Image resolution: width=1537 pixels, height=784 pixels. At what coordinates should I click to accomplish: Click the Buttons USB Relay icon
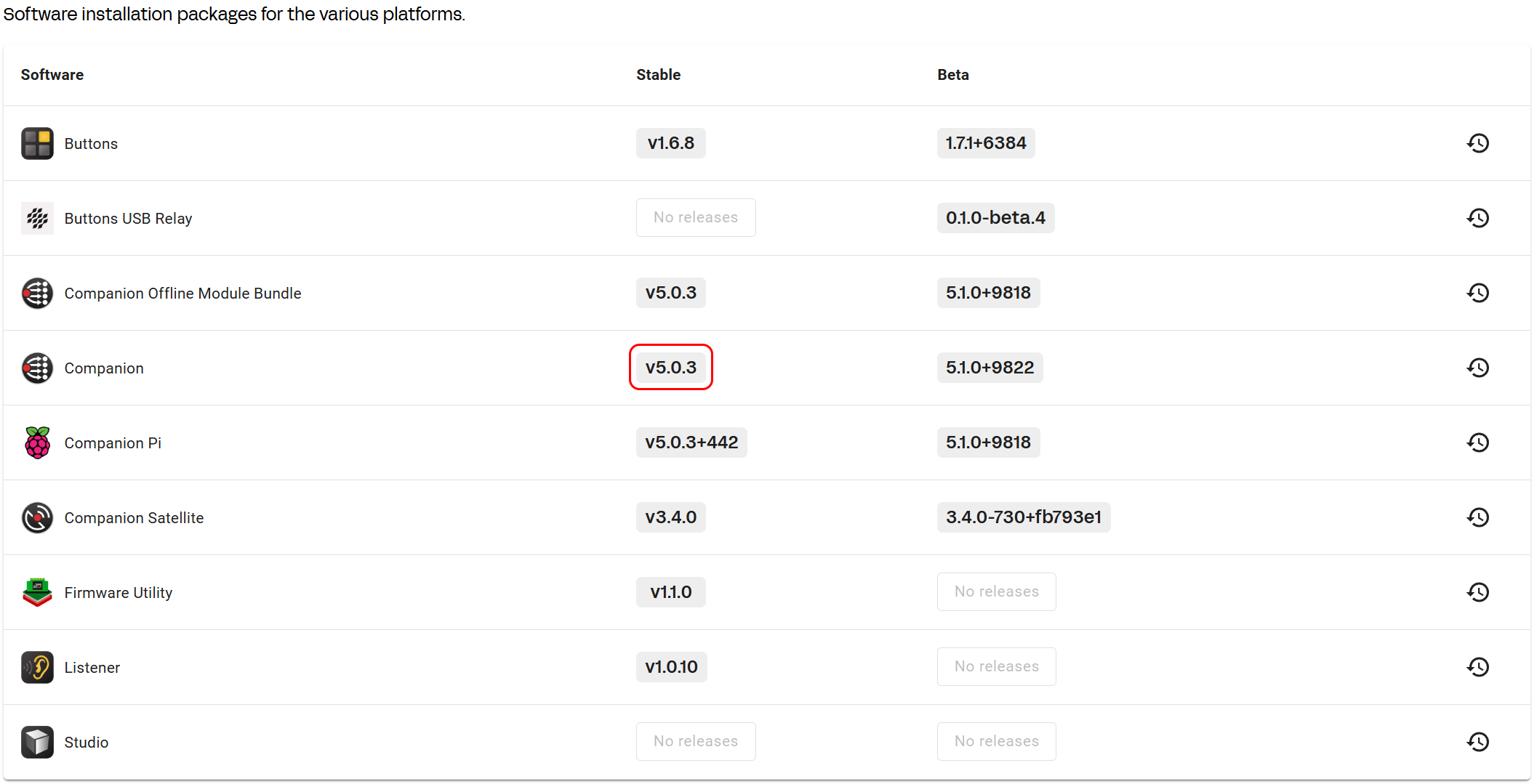coord(37,218)
